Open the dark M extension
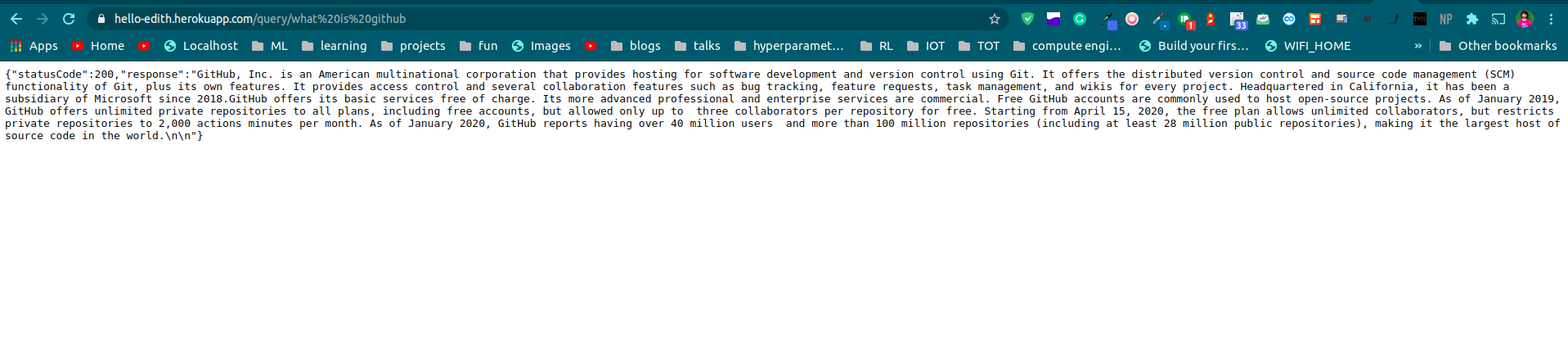This screenshot has width=1568, height=353. click(x=1368, y=19)
